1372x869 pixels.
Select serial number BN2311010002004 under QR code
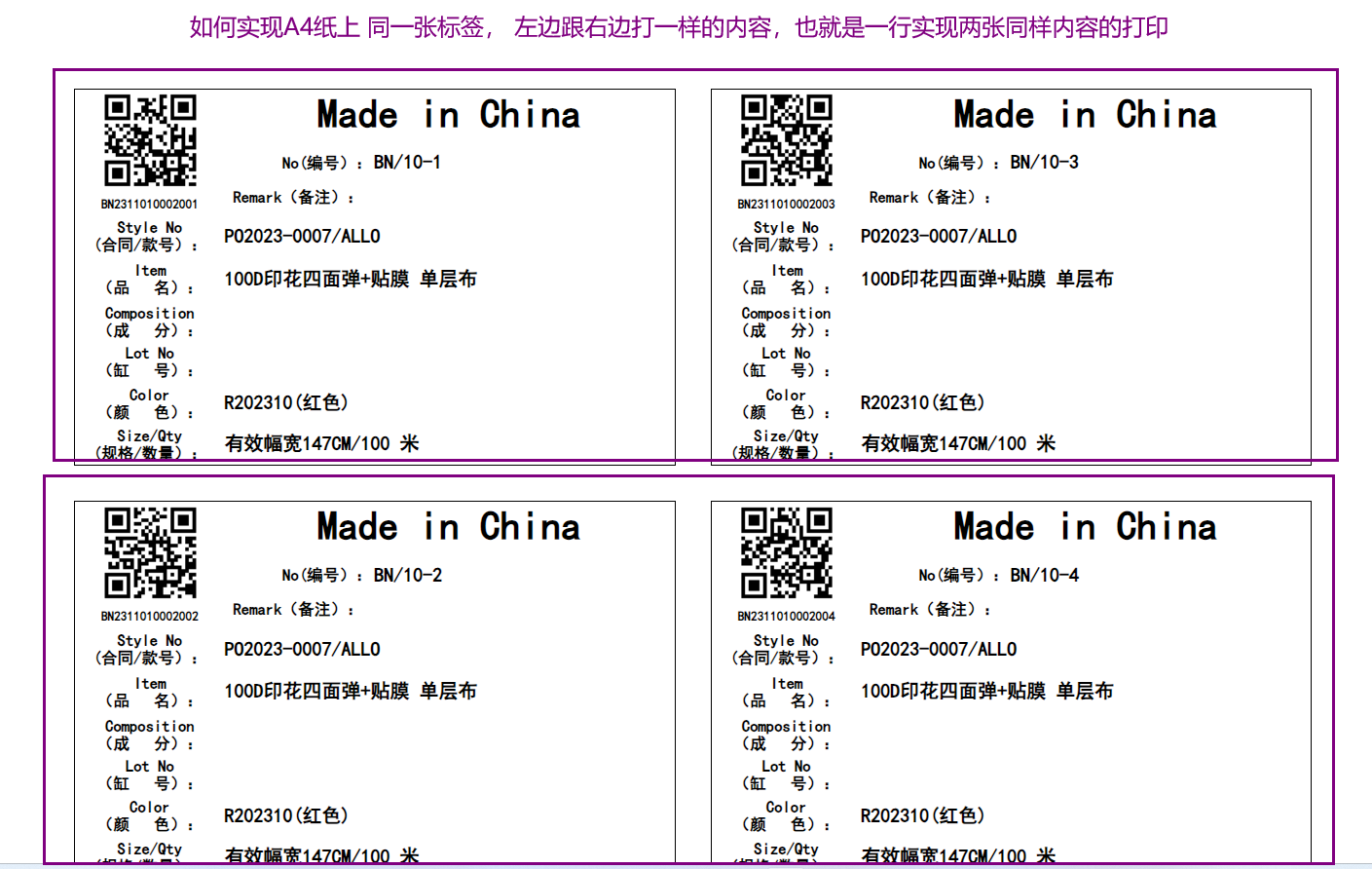coord(786,617)
